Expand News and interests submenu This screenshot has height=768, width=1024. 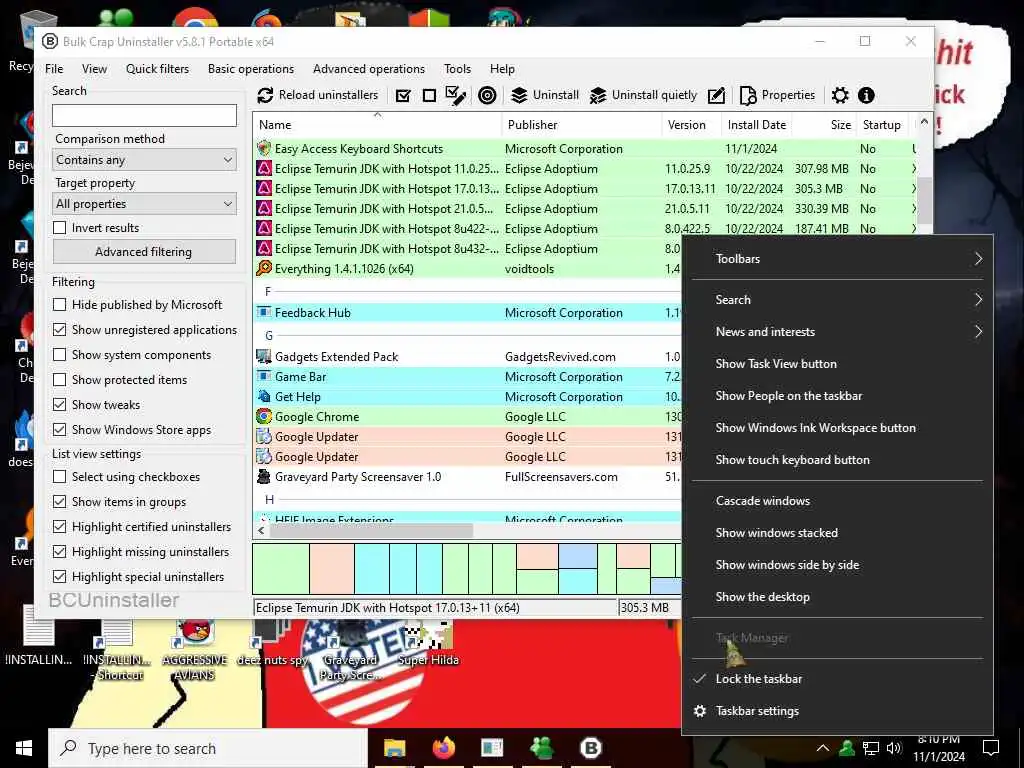point(838,332)
